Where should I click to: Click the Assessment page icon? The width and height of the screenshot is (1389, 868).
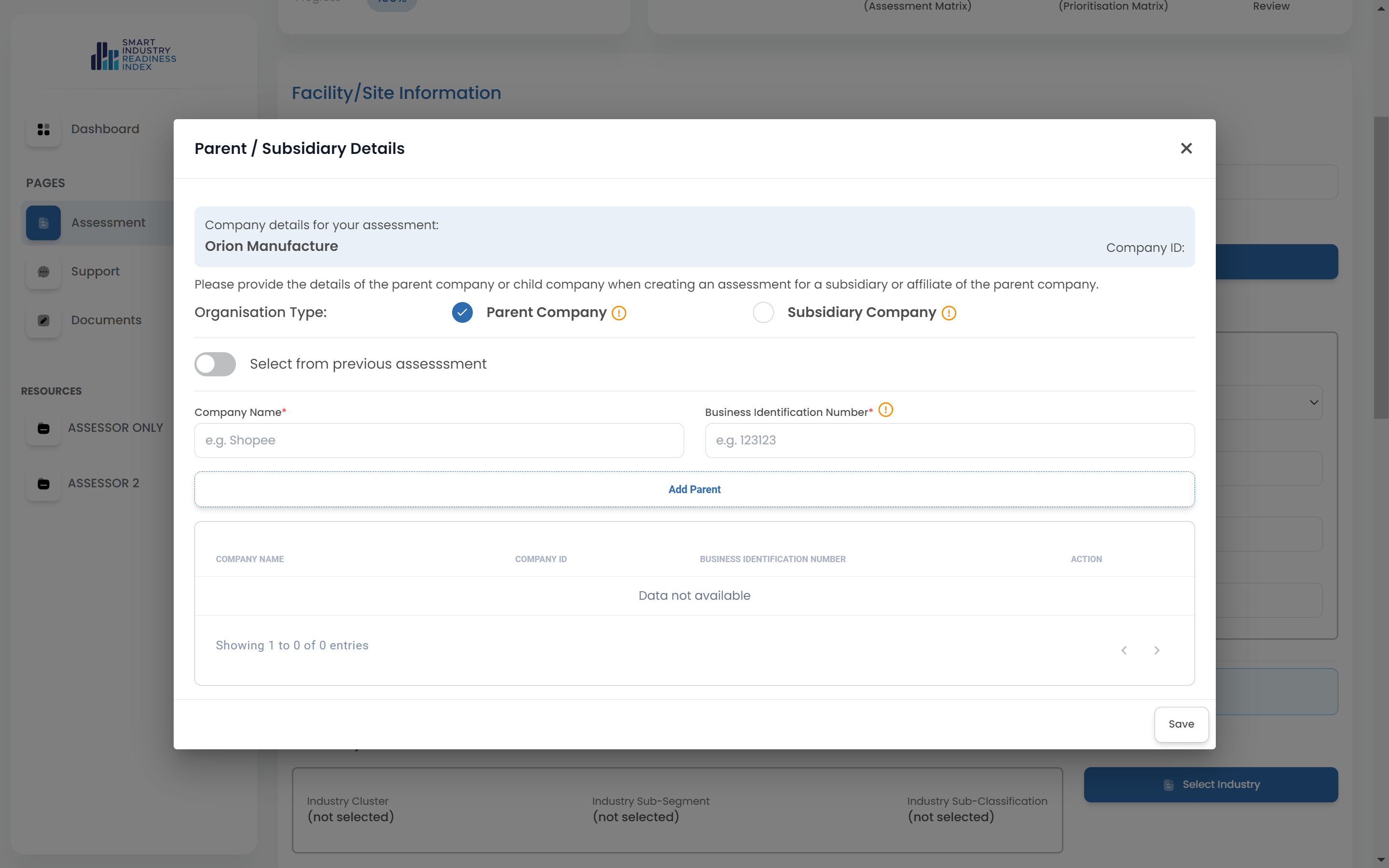click(x=43, y=223)
